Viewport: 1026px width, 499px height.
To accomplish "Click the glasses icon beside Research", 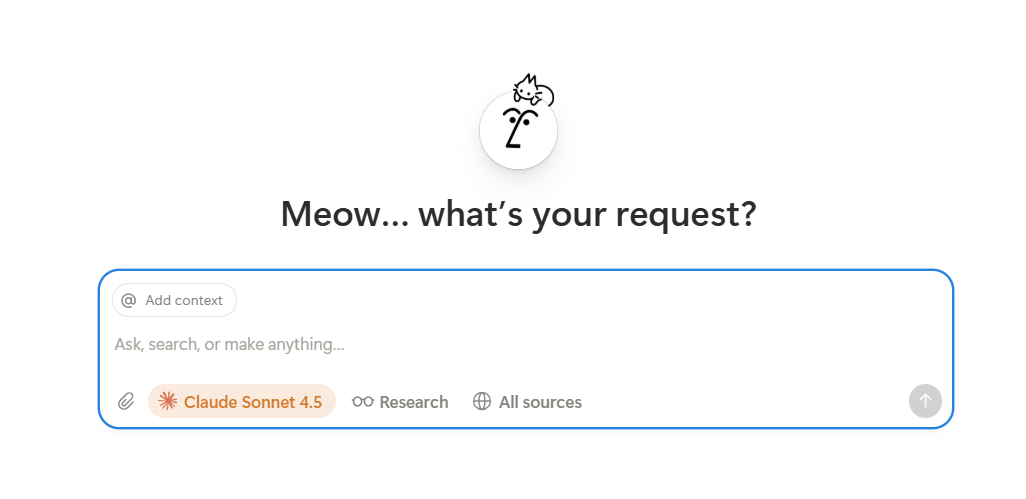I will 363,402.
